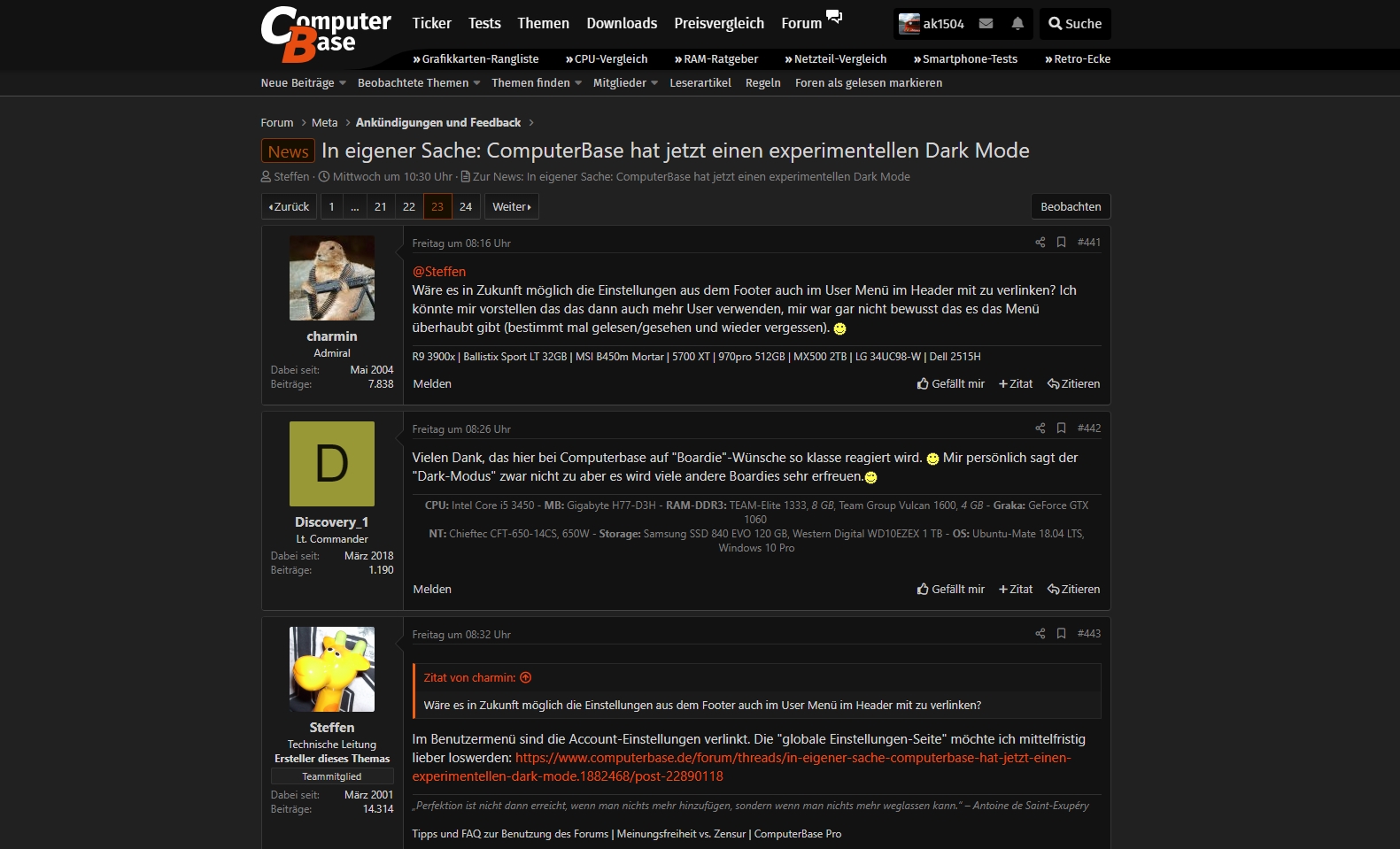Screen dimensions: 1400x849
Task: Report Discovery_1's post via Melden
Action: click(x=432, y=590)
